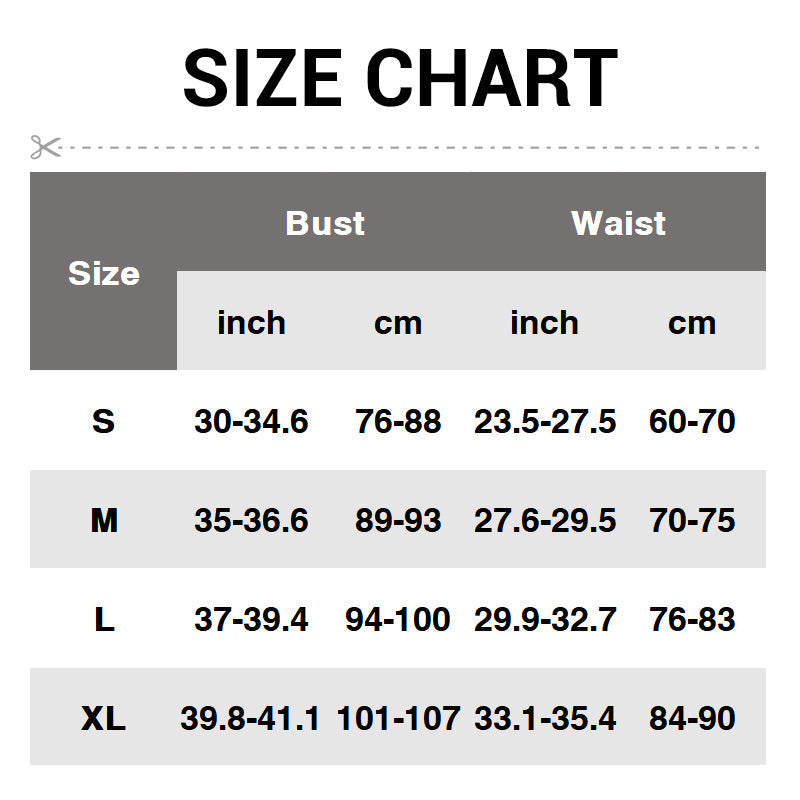Select the 89-93 bust cm cell
Screen dimensions: 800x800
click(x=398, y=520)
